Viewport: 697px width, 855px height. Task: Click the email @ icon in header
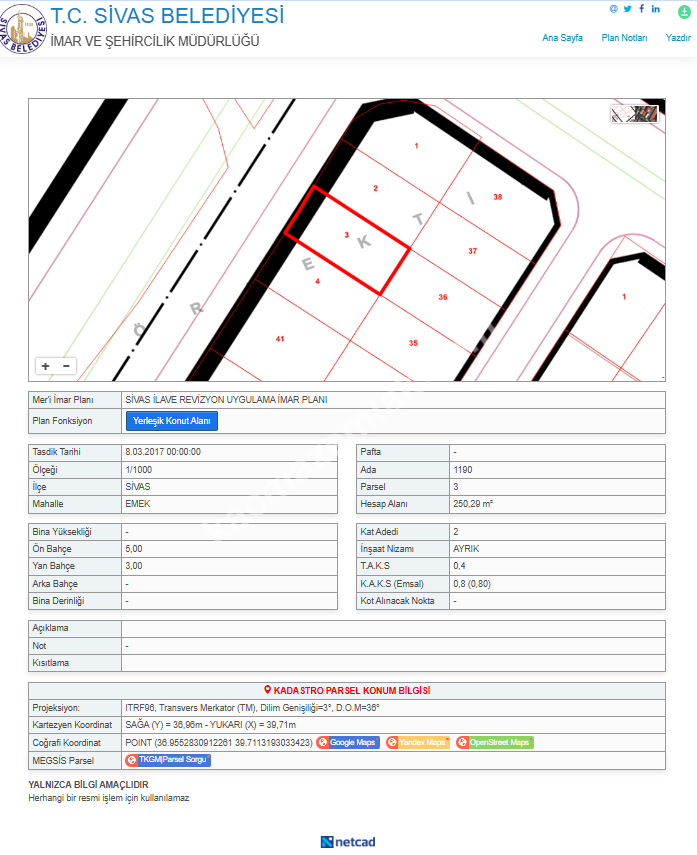(614, 9)
